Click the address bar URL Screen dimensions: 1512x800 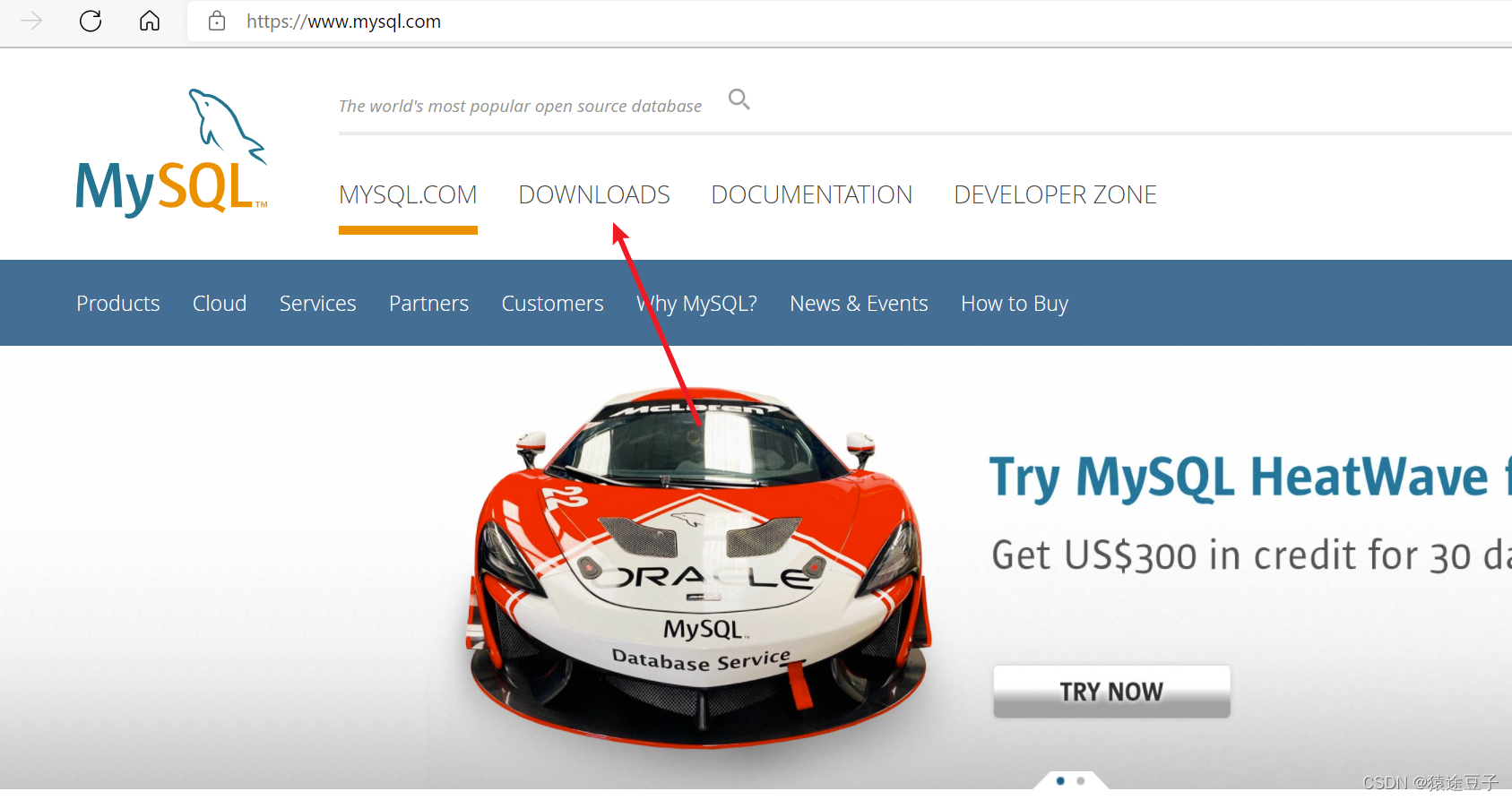[344, 22]
